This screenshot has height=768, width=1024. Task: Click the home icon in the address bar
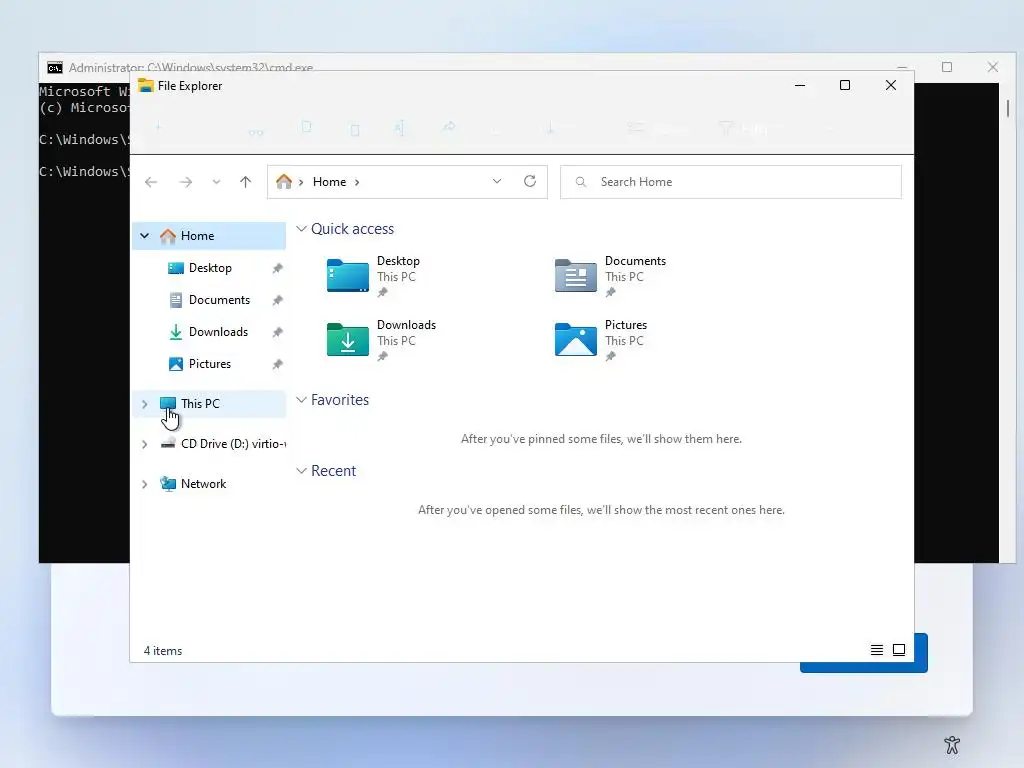point(284,182)
